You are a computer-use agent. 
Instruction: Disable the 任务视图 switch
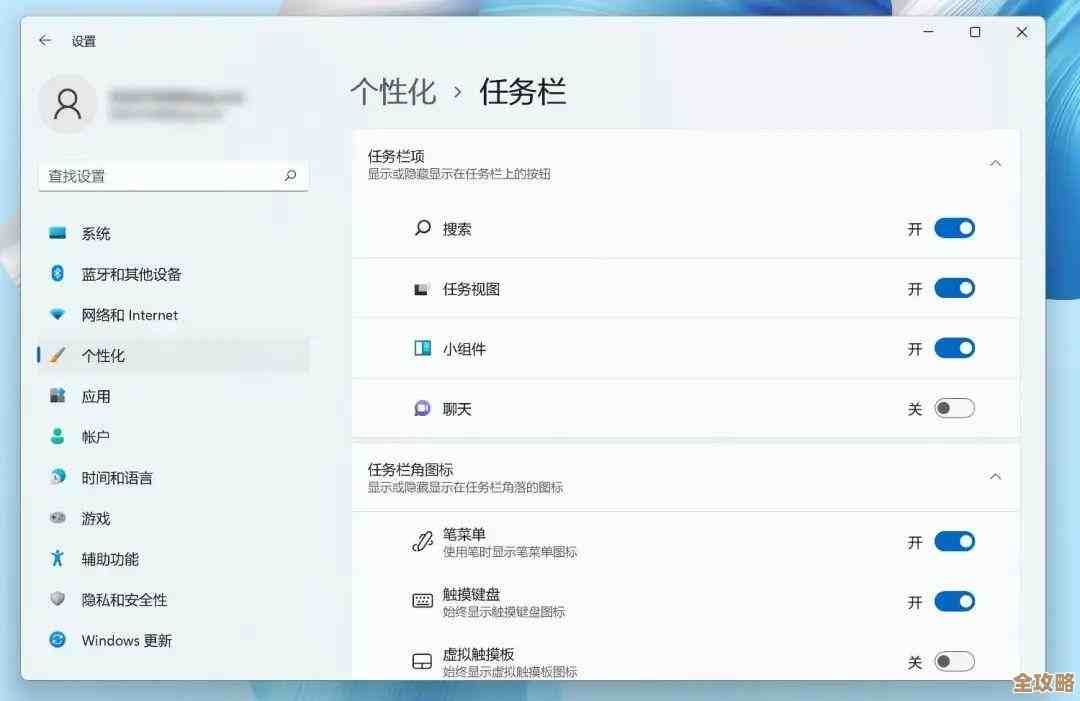(954, 288)
